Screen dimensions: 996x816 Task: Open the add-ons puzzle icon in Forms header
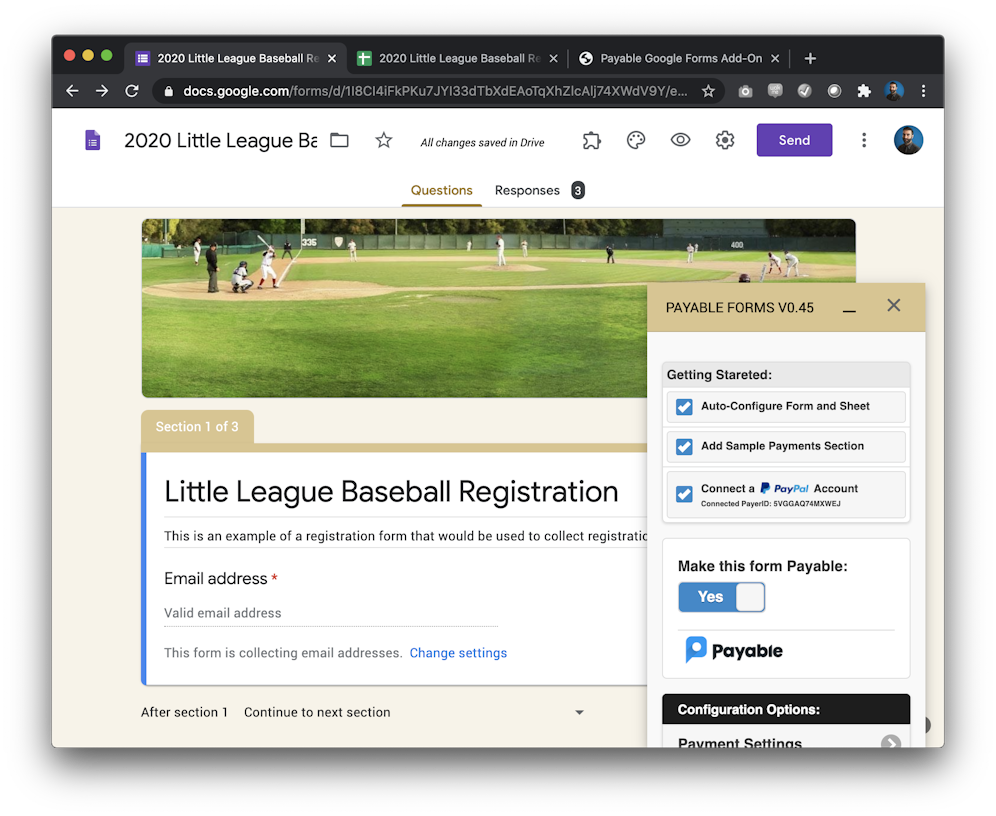click(592, 141)
